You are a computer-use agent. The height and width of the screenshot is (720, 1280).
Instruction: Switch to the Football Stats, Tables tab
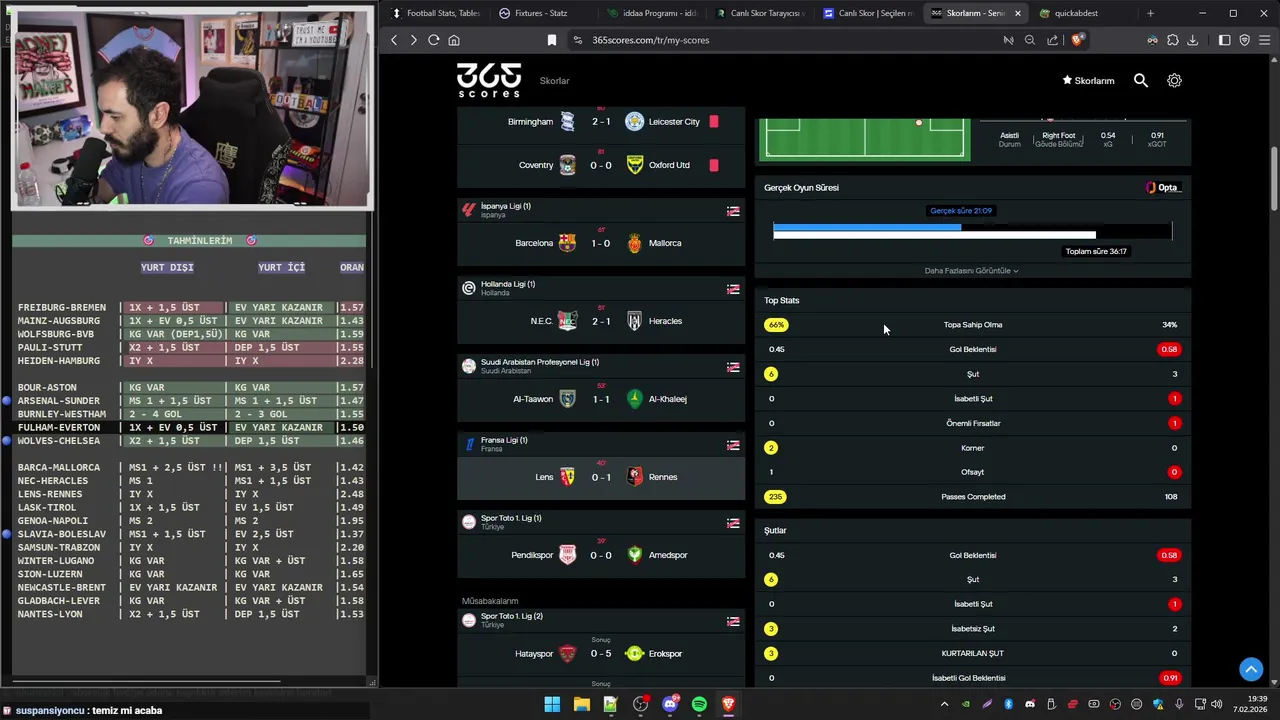436,13
